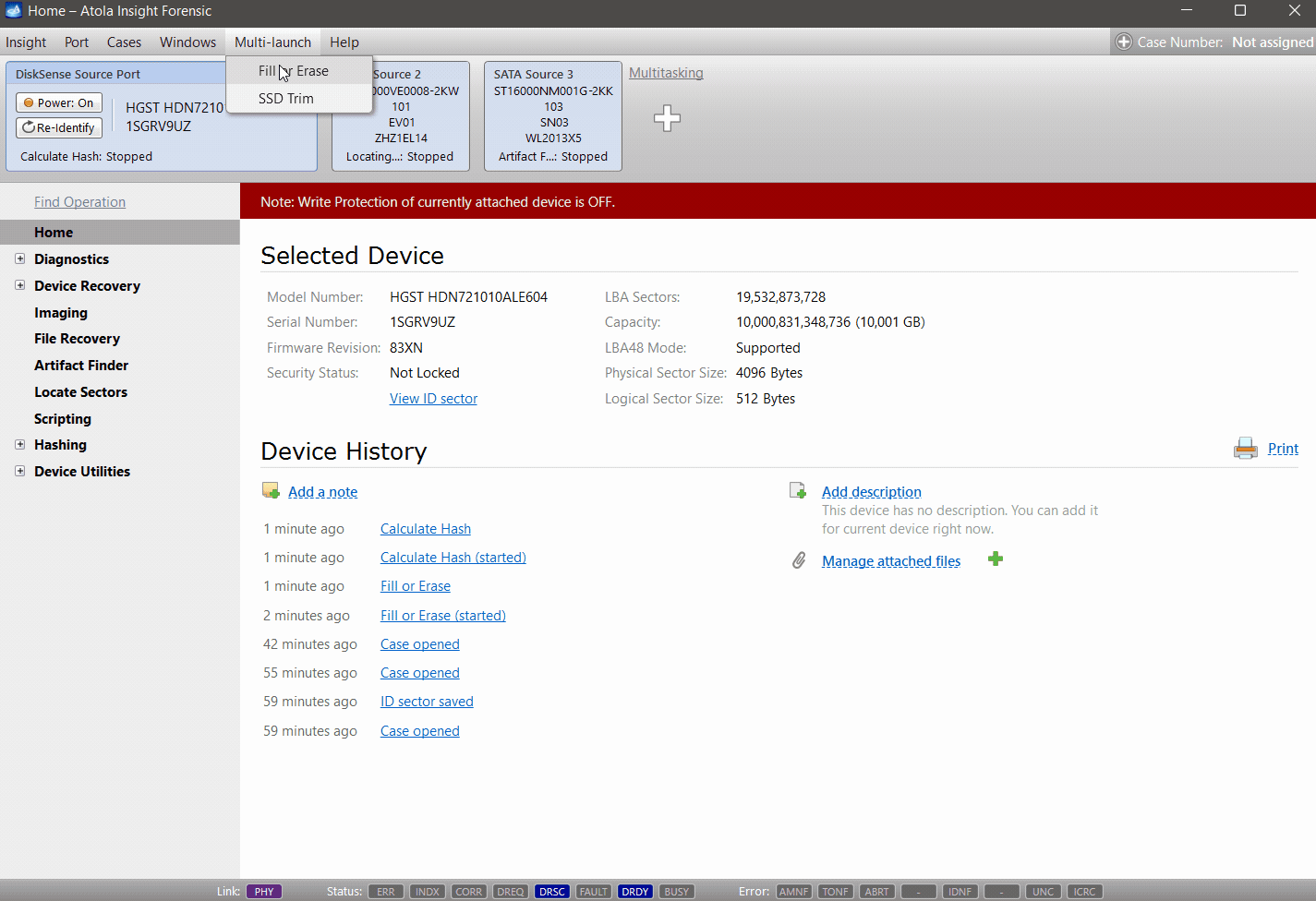The width and height of the screenshot is (1316, 901).
Task: Open the Cases menu
Action: [124, 42]
